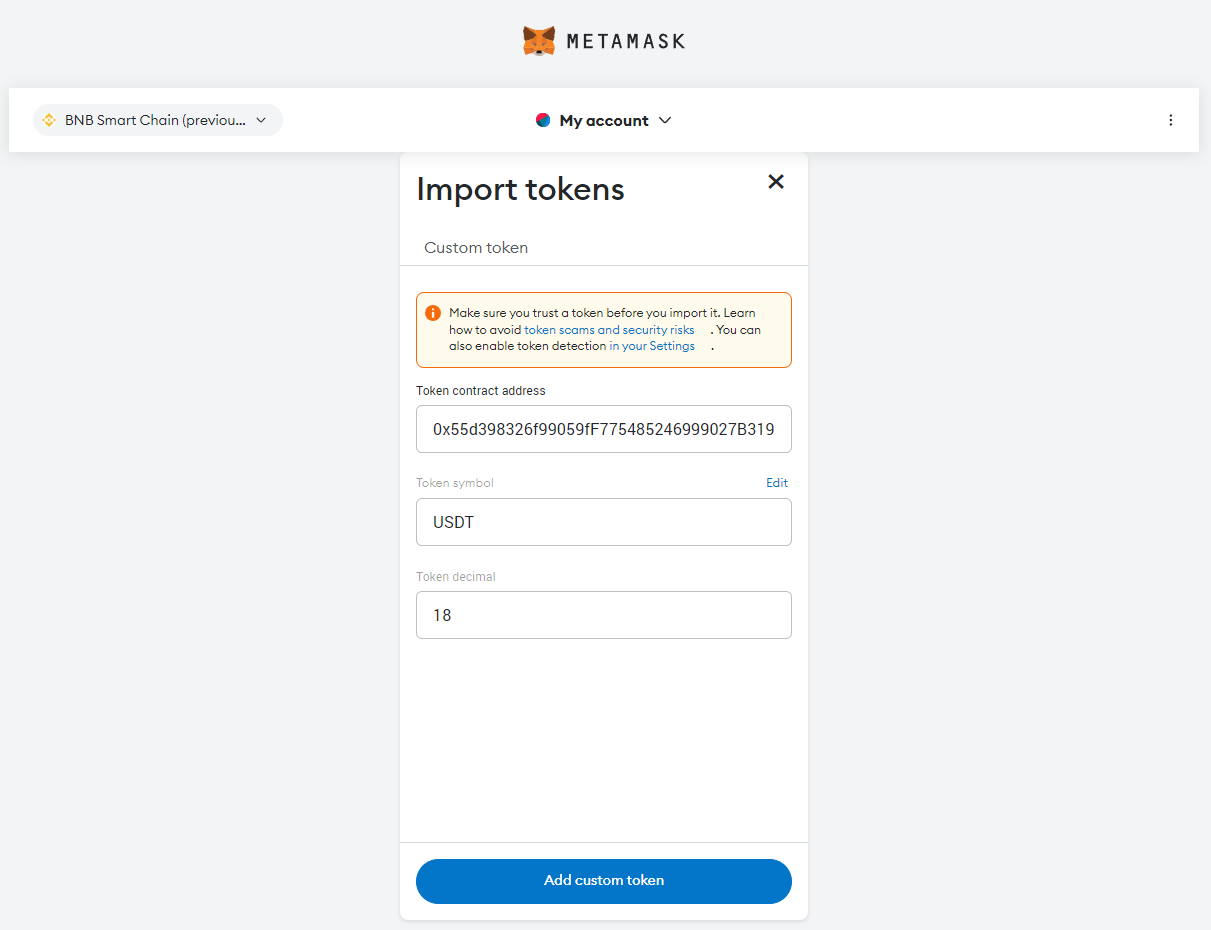Viewport: 1211px width, 930px height.
Task: Click Edit next to Token symbol
Action: 777,483
